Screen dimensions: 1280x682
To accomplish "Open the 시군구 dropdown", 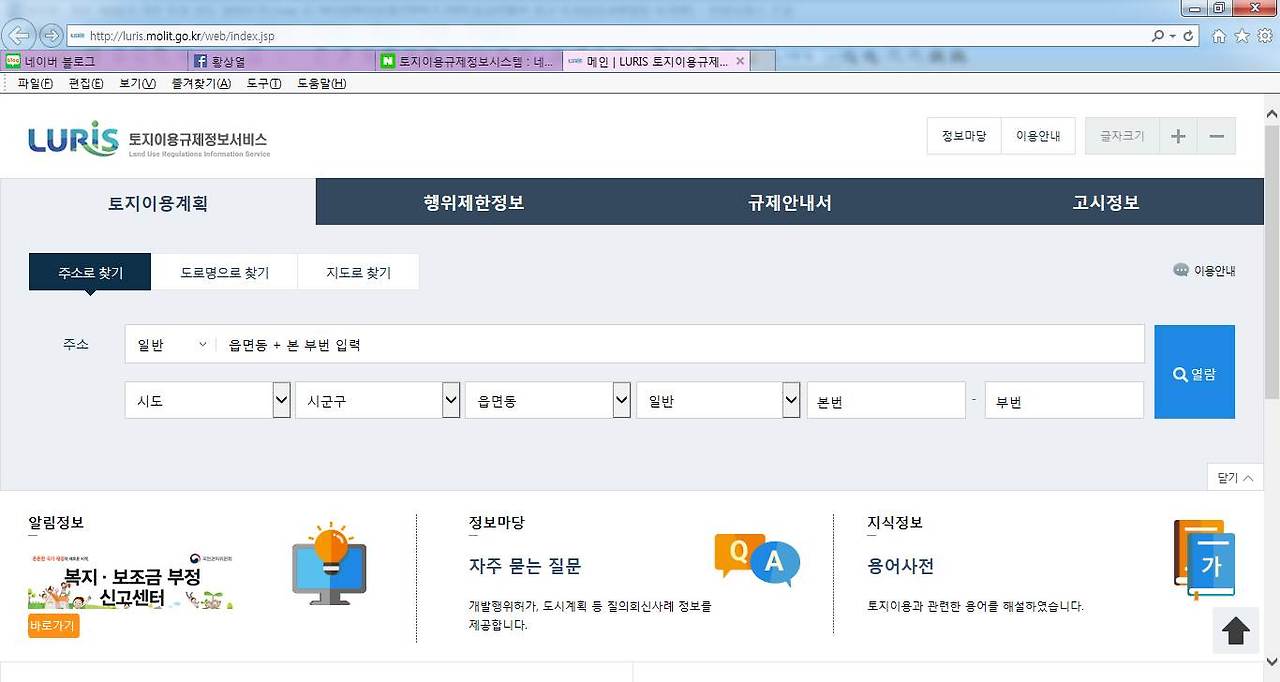I will (378, 400).
